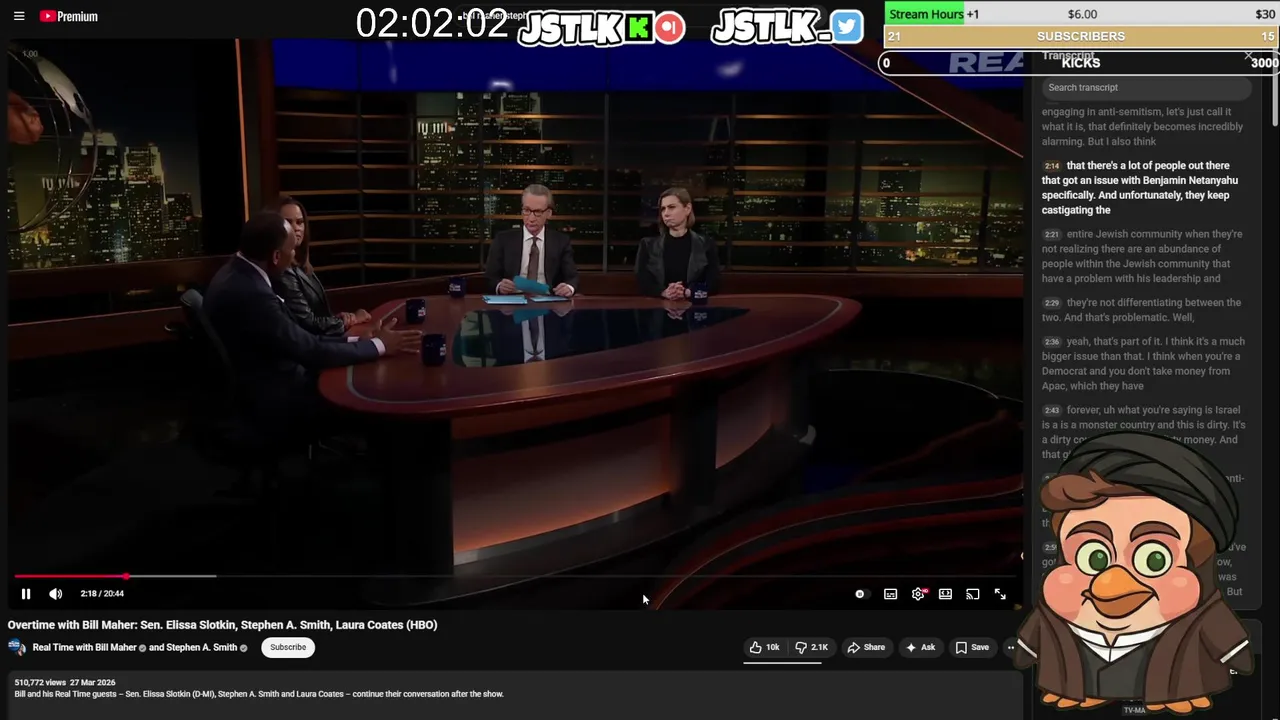Cast the video to a TV
Viewport: 1280px width, 720px height.
972,594
